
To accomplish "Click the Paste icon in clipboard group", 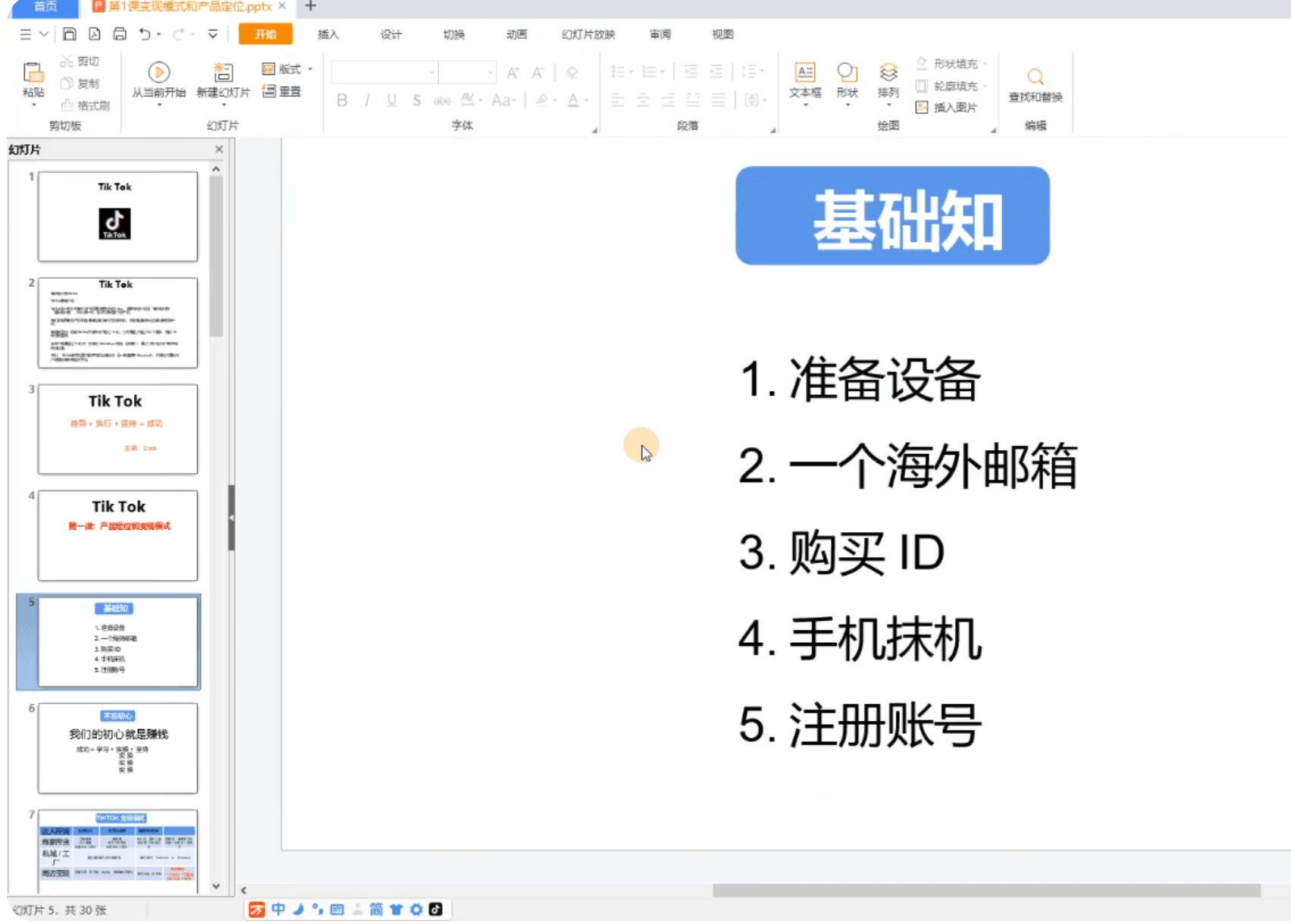I will [x=33, y=74].
